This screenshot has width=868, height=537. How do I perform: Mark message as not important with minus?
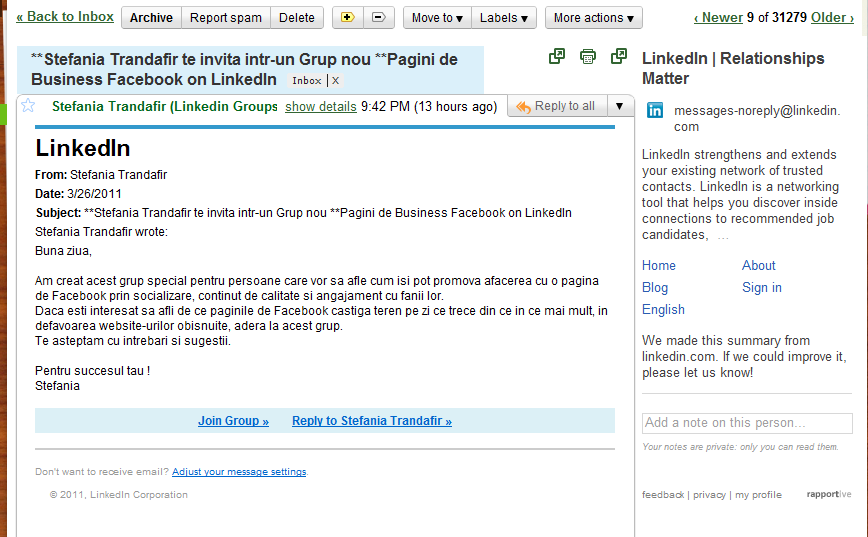379,18
